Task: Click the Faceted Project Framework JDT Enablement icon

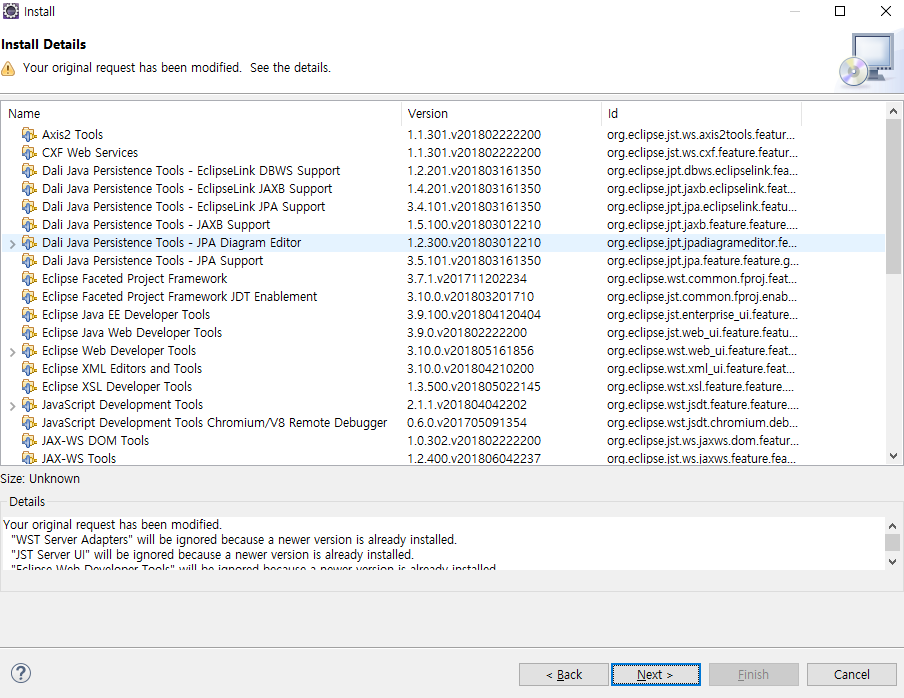Action: (29, 296)
